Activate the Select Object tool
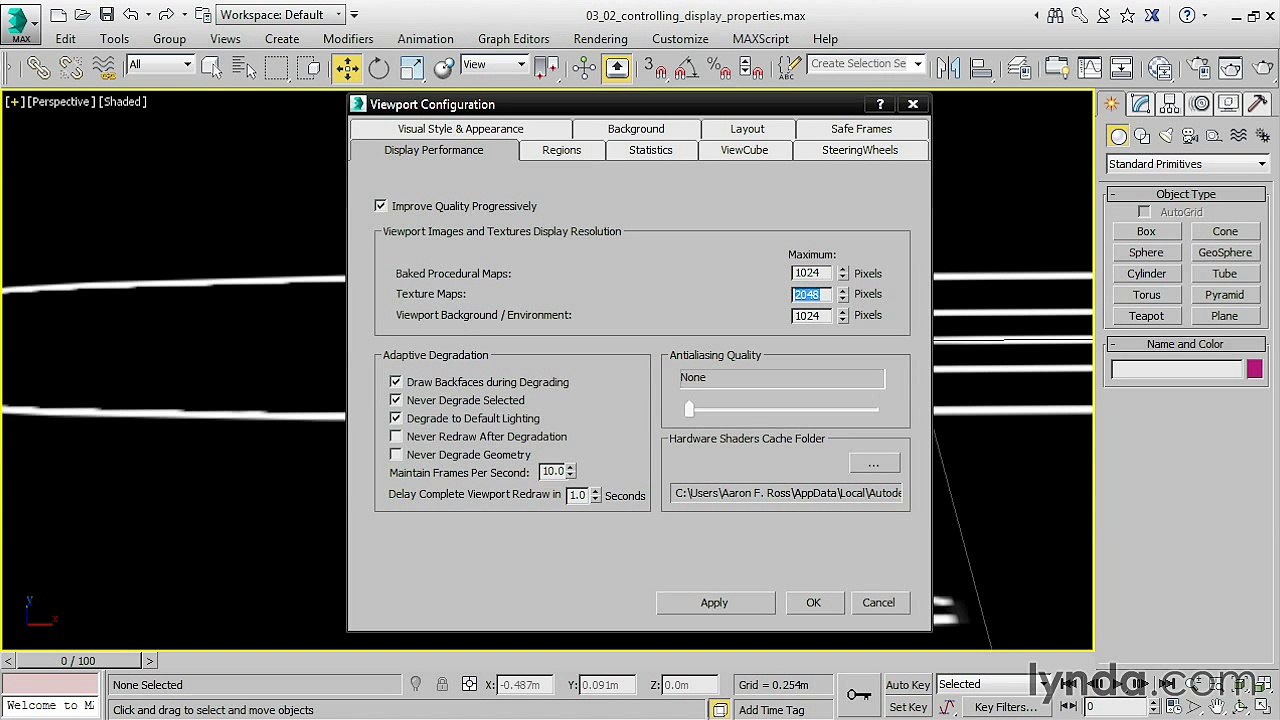The width and height of the screenshot is (1280, 720). click(211, 67)
